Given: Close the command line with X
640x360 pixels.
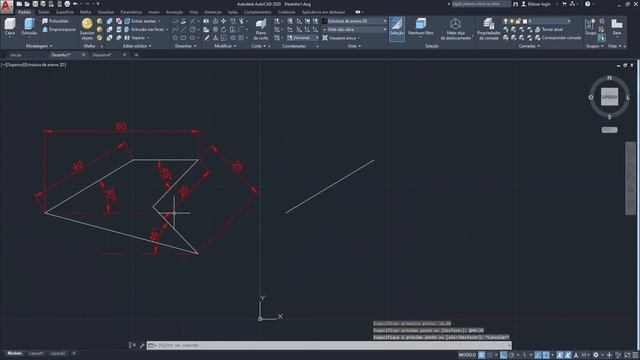Looking at the screenshot, I should [134, 345].
